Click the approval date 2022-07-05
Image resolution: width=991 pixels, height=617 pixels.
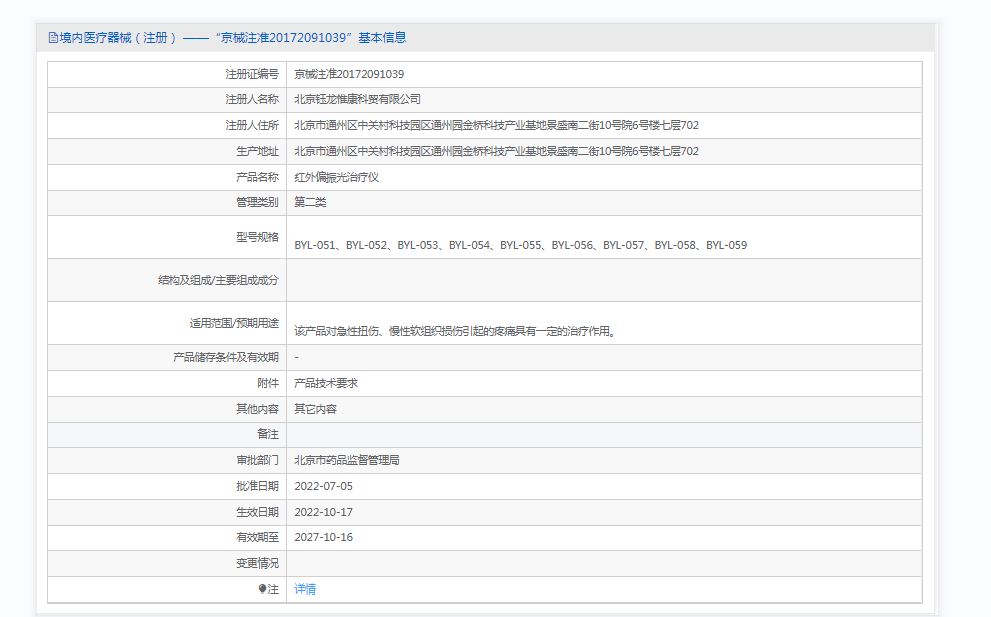tap(323, 486)
